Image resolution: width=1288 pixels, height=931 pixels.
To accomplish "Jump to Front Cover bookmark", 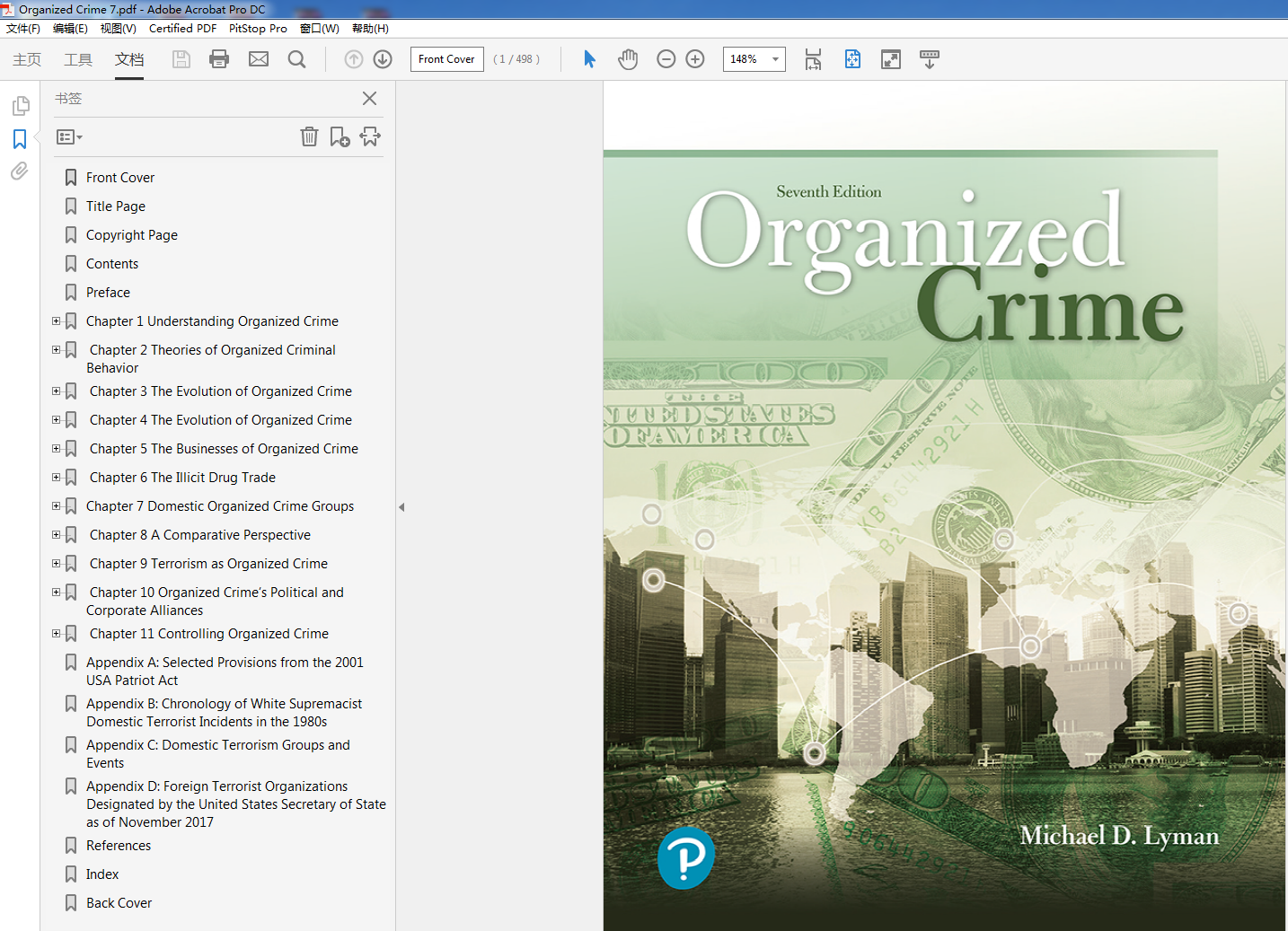I will point(120,178).
